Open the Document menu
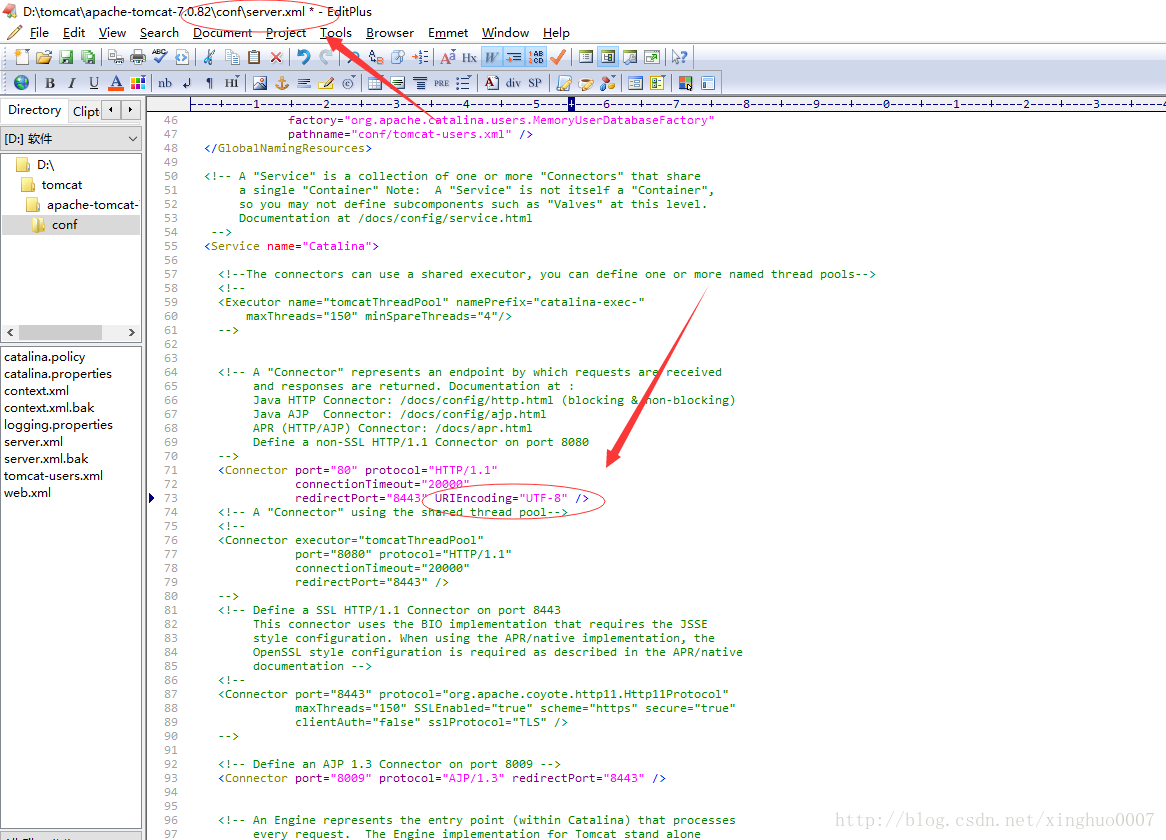1166x840 pixels. pyautogui.click(x=222, y=33)
